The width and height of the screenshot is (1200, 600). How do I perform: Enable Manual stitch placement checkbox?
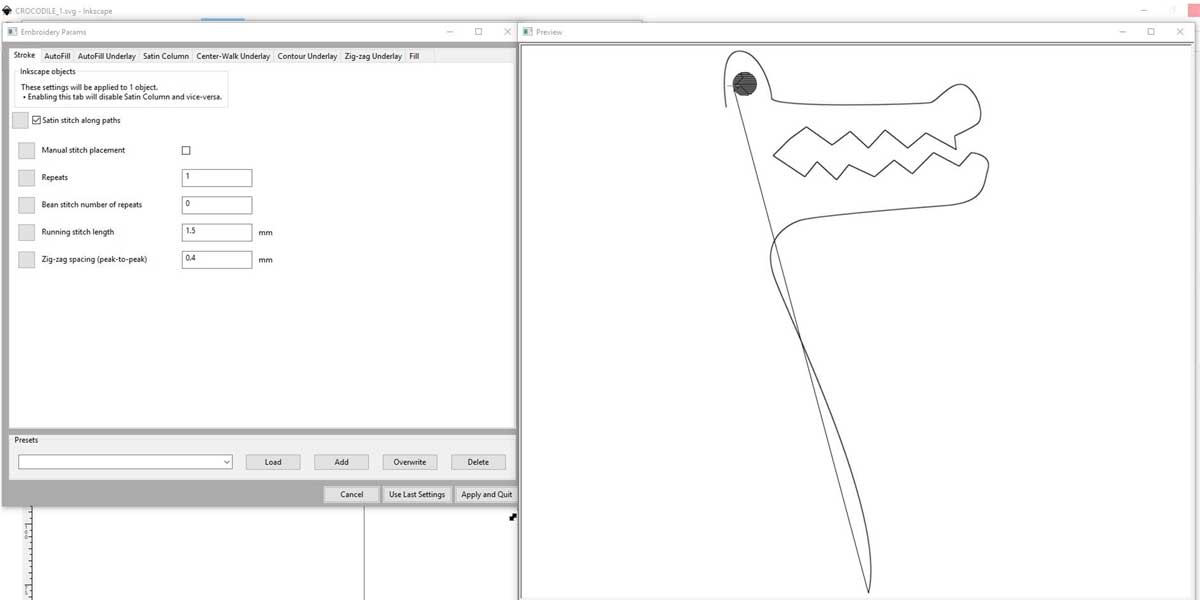pos(186,150)
